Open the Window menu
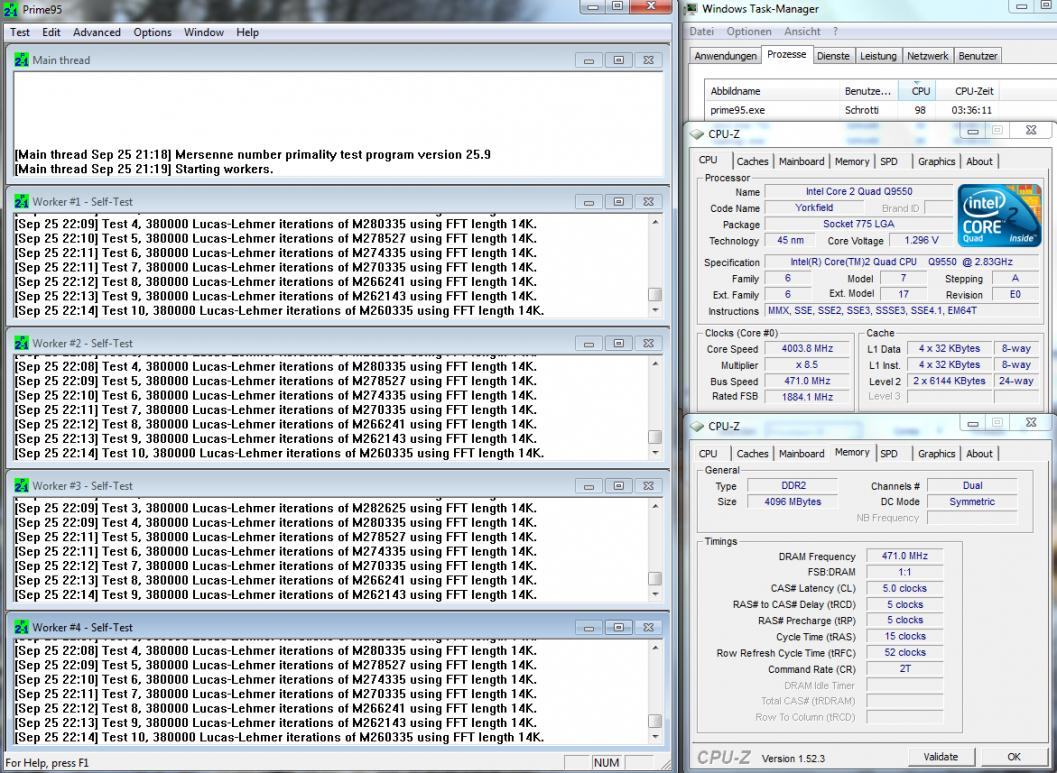Viewport: 1057px width, 773px height. pos(204,32)
